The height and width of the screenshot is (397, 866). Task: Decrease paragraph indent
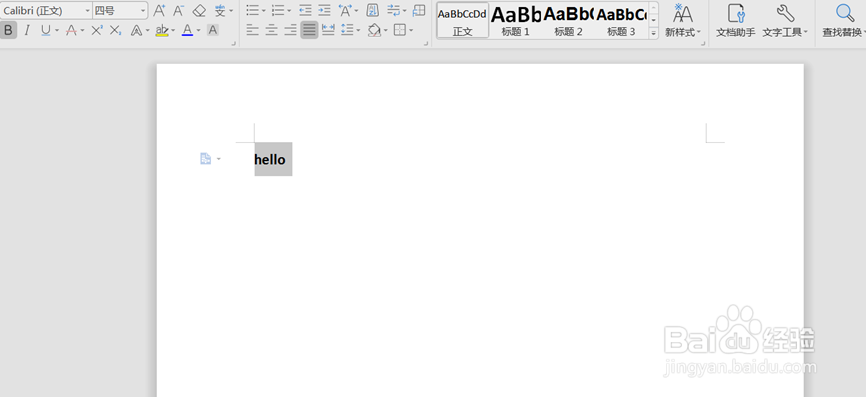pyautogui.click(x=305, y=10)
